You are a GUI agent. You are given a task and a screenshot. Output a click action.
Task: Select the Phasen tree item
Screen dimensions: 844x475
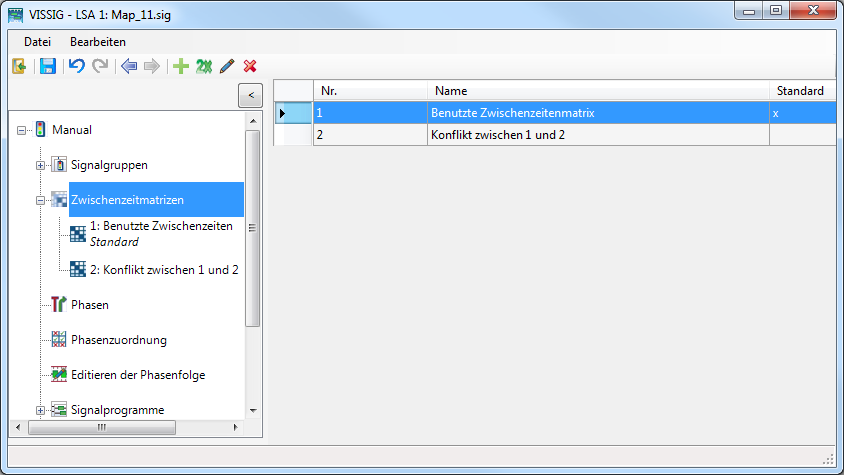89,305
